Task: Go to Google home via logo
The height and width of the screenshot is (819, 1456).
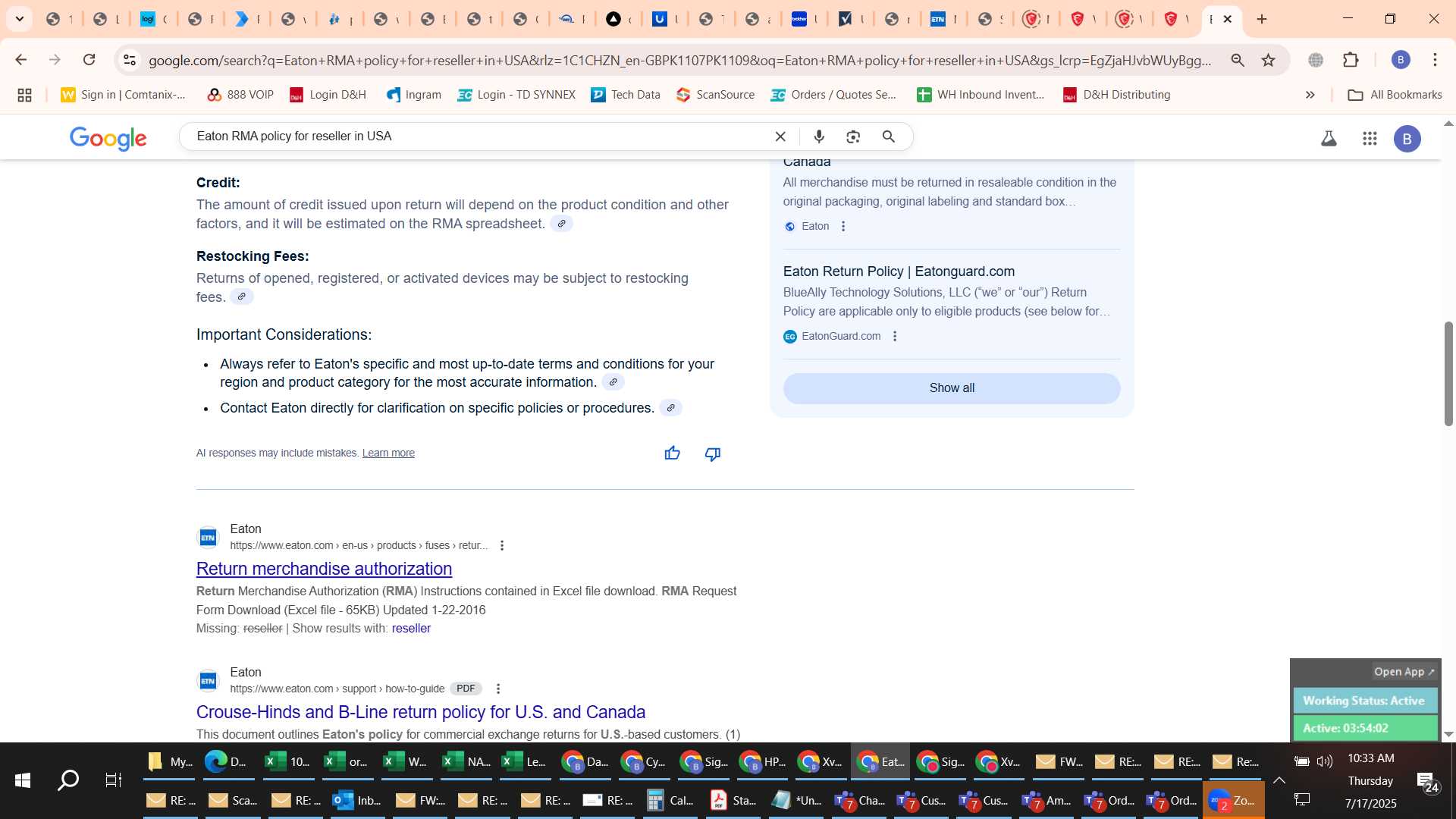Action: tap(108, 139)
